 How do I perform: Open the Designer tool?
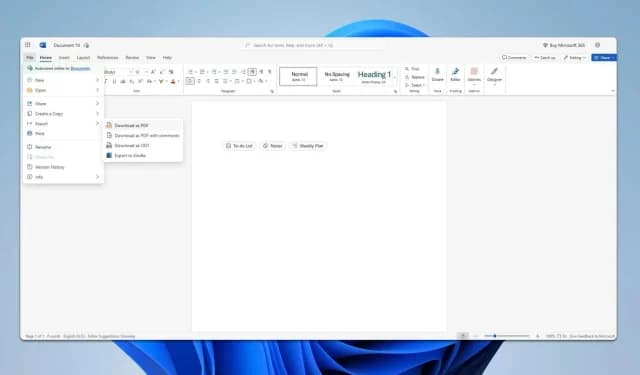494,75
